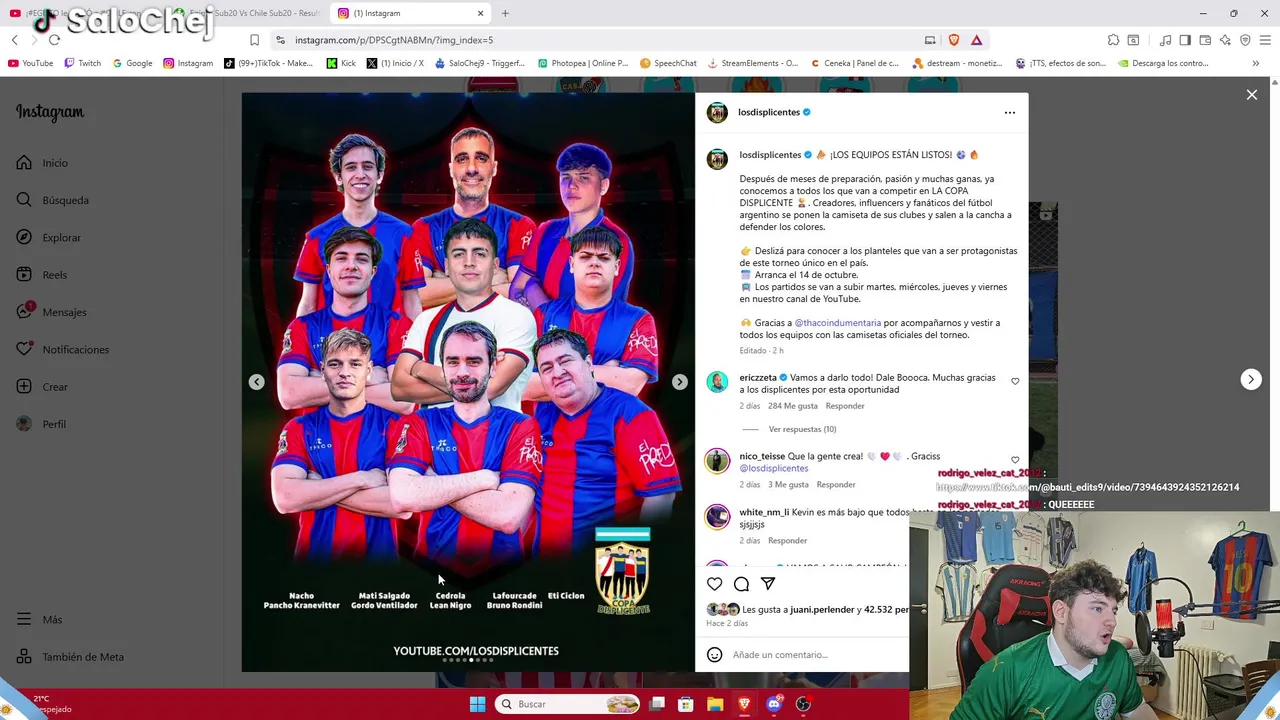Click taskbar Buscar search box
1280x720 pixels.
(568, 704)
